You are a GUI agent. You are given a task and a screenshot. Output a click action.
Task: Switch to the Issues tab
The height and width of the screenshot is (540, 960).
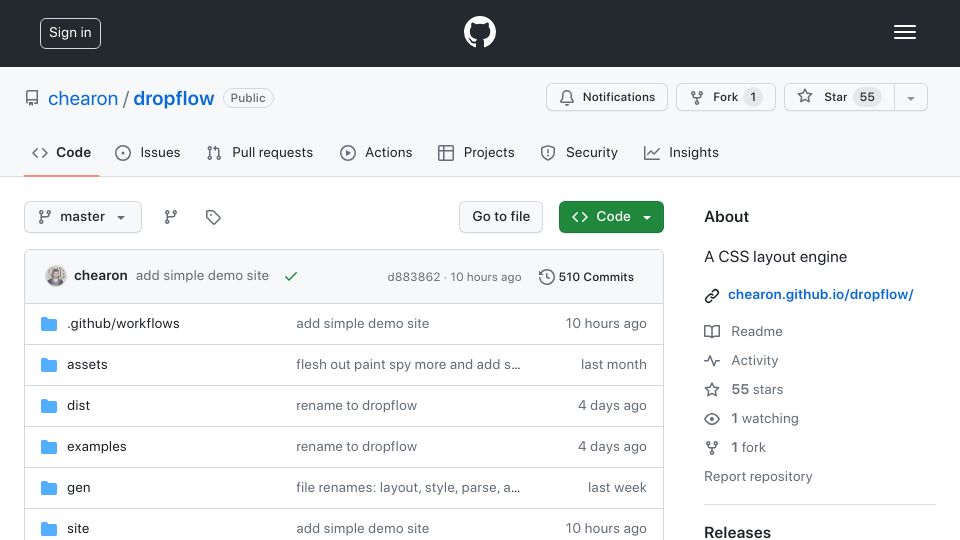point(148,152)
